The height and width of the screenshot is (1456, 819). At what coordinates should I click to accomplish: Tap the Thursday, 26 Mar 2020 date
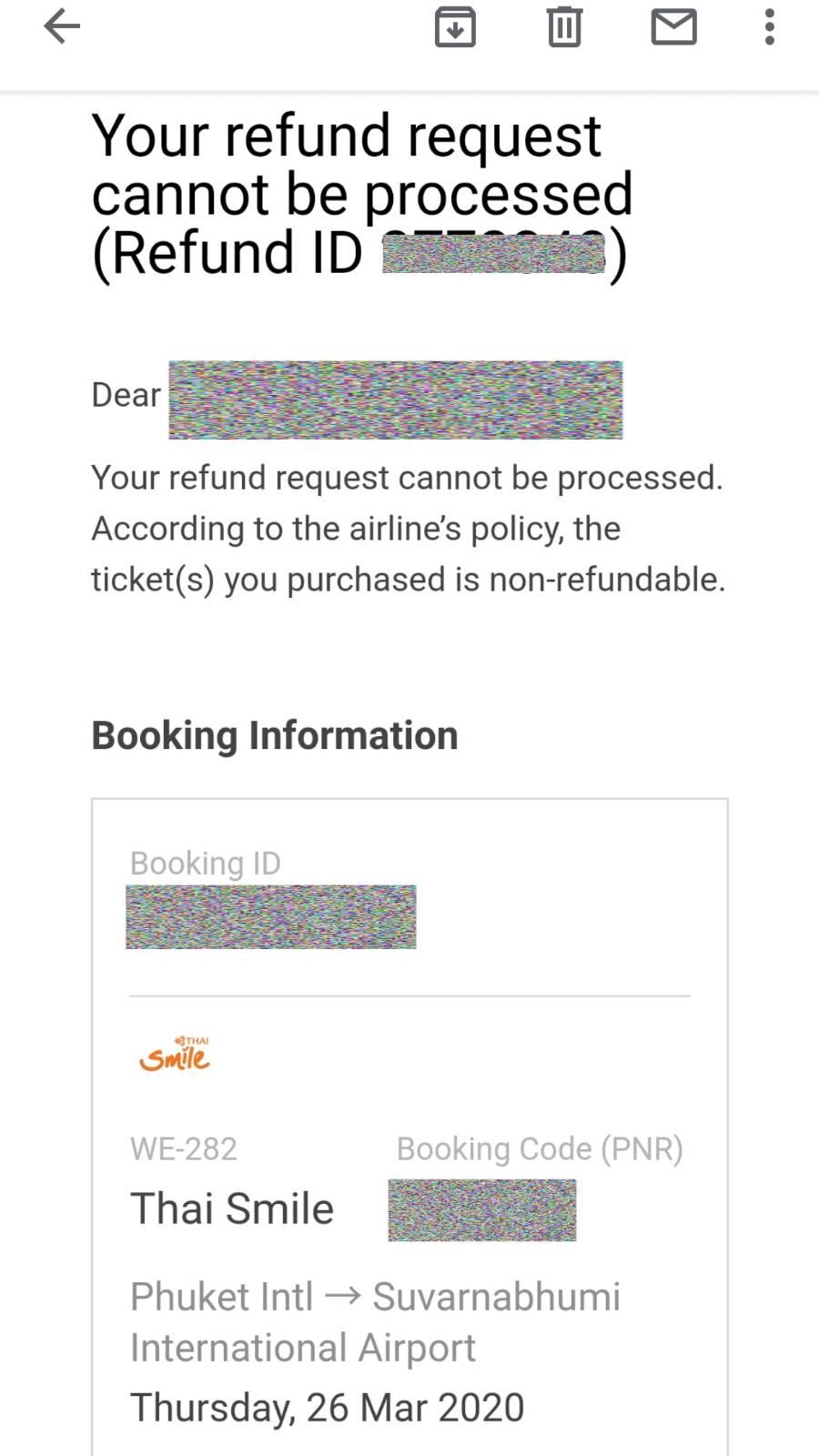[x=328, y=1407]
